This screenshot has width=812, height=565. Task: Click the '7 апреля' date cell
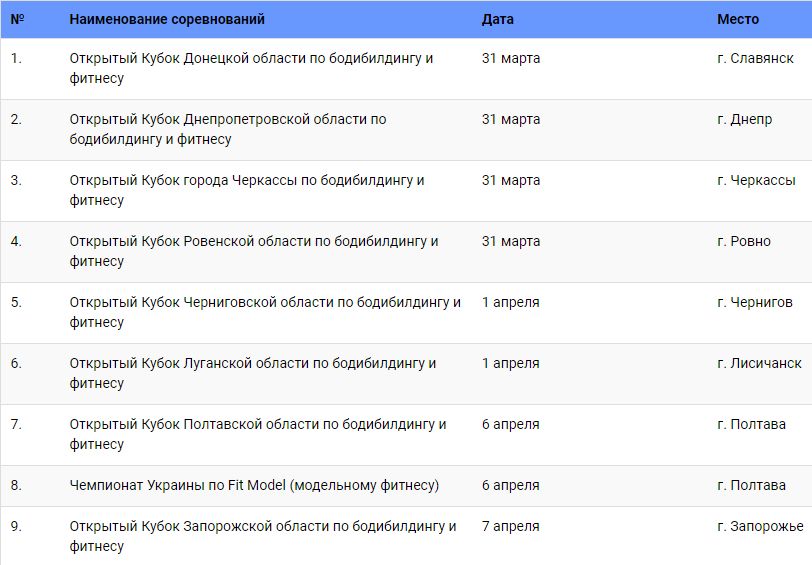coord(510,526)
